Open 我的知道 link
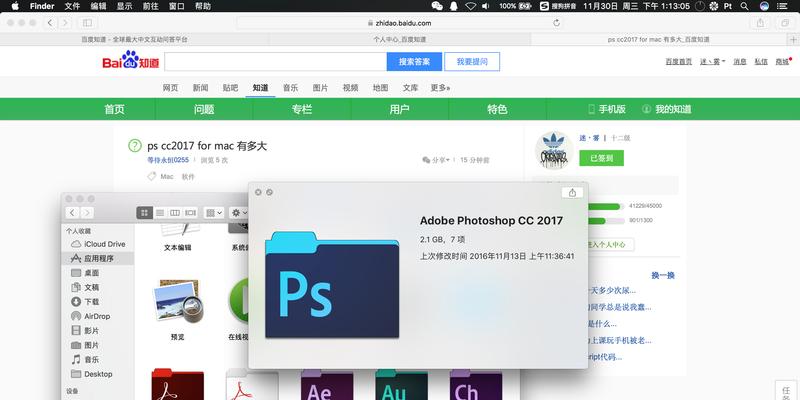800x400 pixels. [x=667, y=109]
